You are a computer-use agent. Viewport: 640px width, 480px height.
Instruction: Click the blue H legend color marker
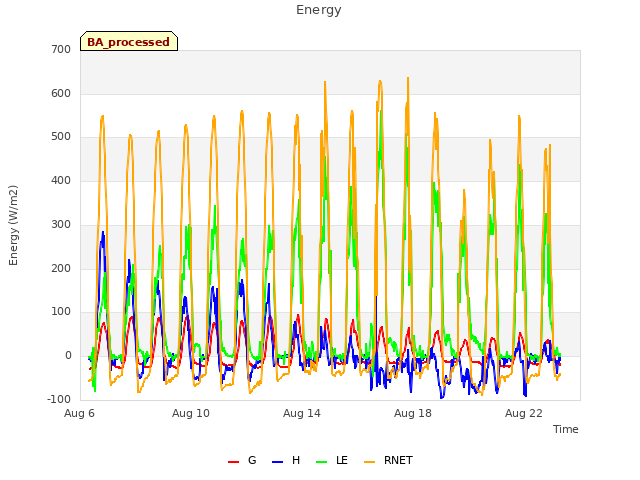pyautogui.click(x=277, y=462)
